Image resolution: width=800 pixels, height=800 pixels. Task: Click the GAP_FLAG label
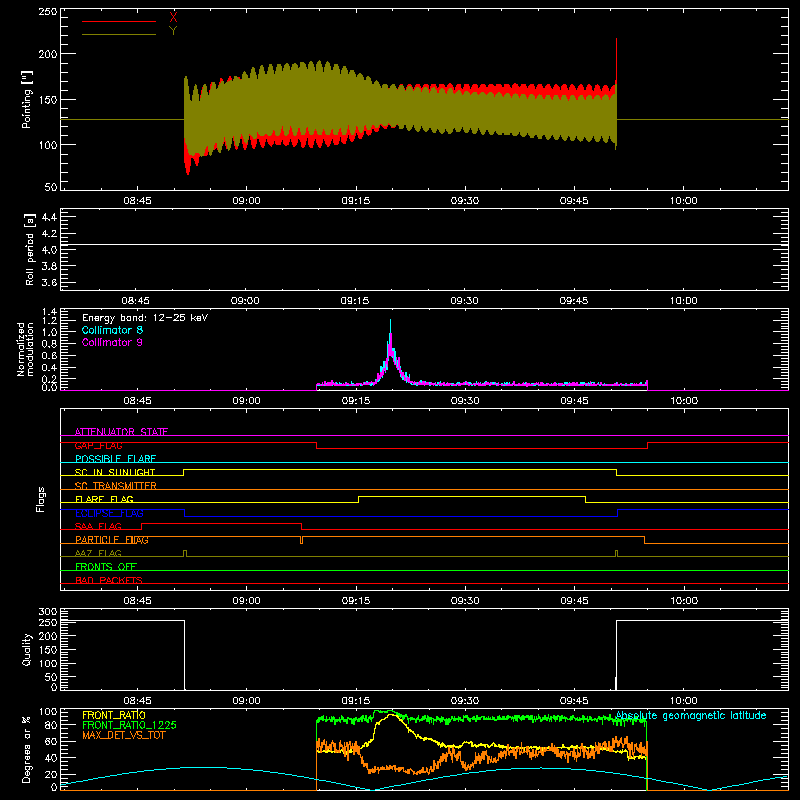coord(98,445)
